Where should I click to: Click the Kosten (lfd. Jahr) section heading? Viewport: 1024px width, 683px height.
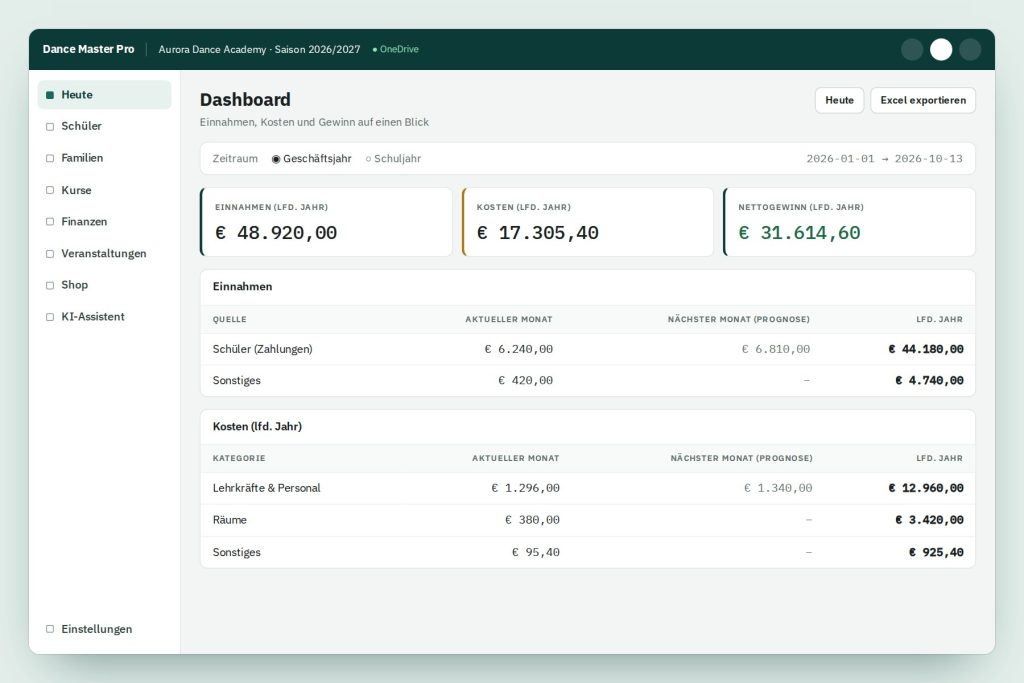257,426
